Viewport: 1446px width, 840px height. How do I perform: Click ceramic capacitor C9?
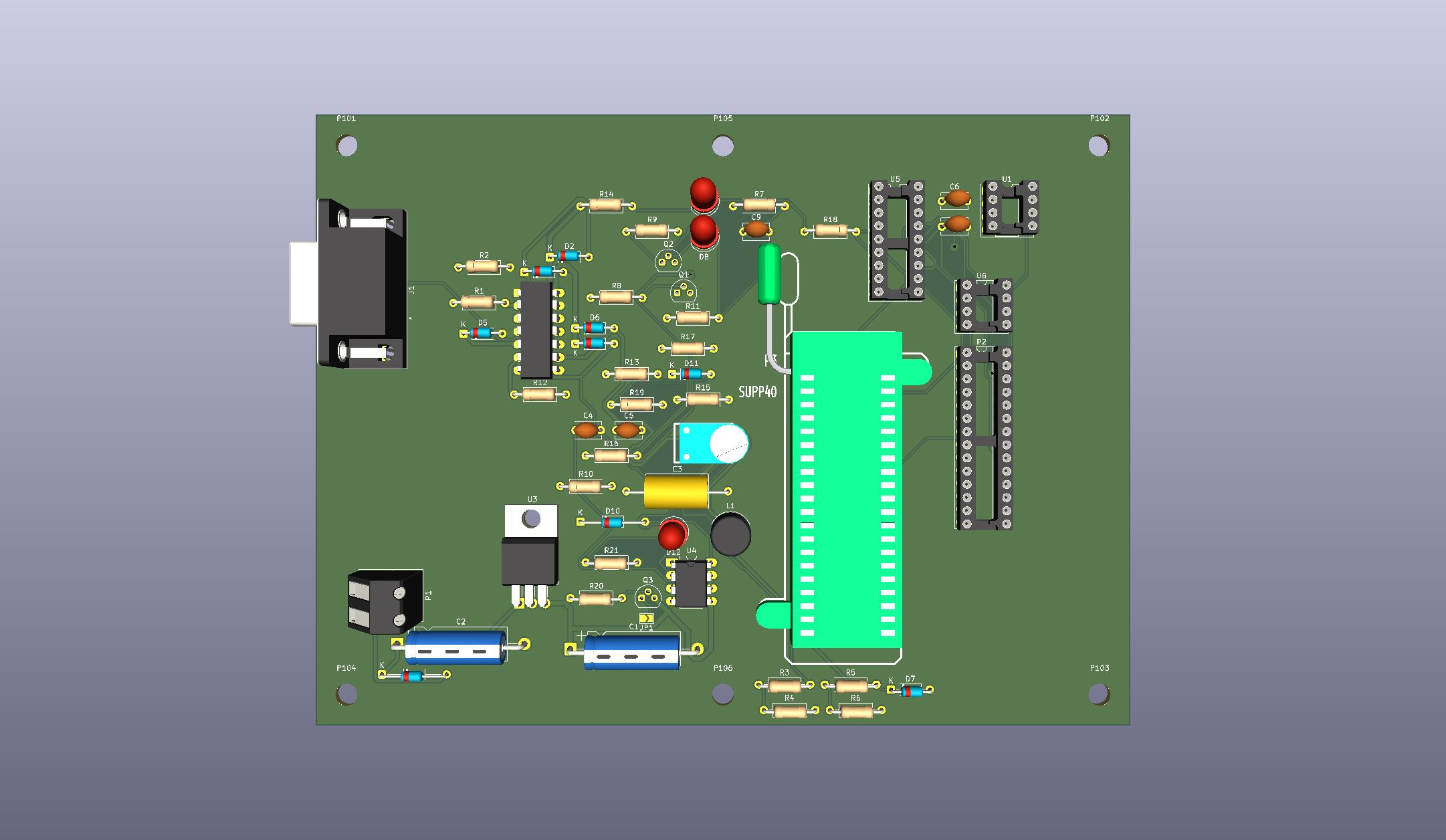pos(756,229)
